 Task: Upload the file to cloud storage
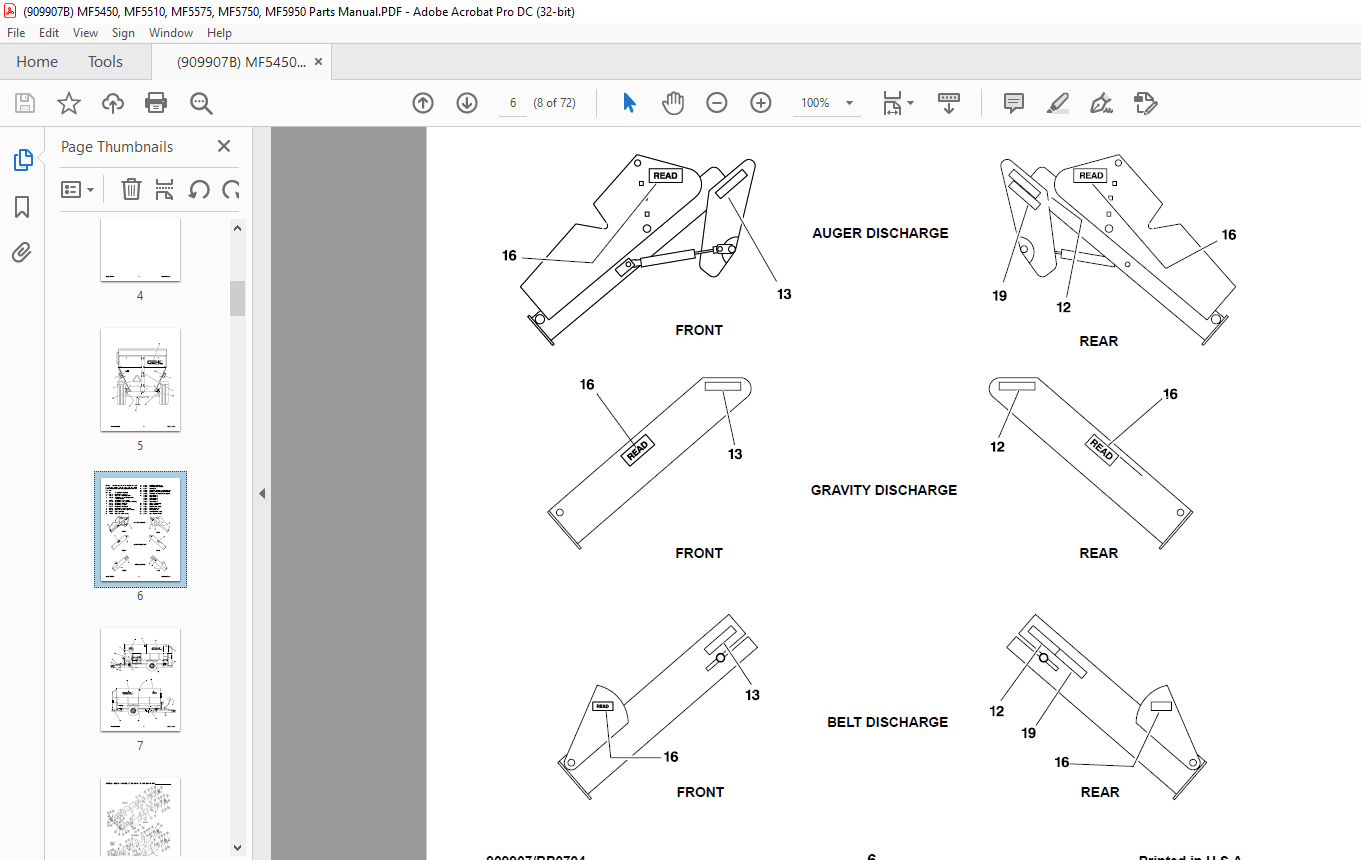pyautogui.click(x=113, y=103)
